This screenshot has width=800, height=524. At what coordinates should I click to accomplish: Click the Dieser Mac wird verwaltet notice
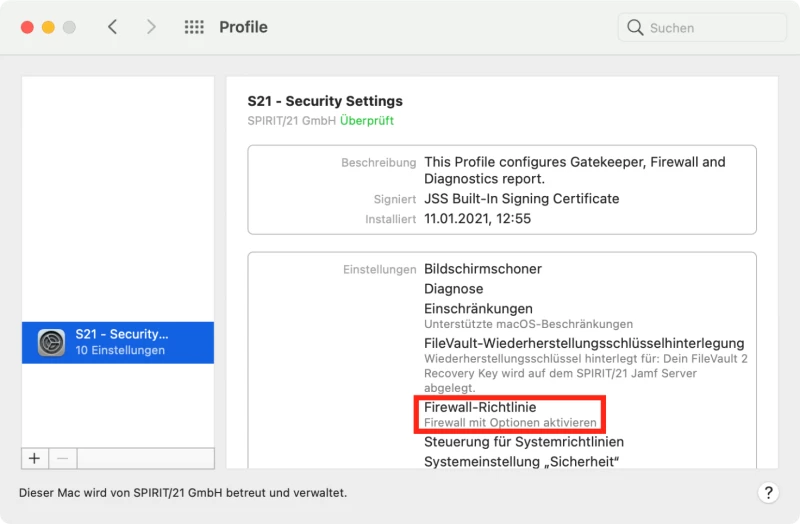[x=183, y=493]
